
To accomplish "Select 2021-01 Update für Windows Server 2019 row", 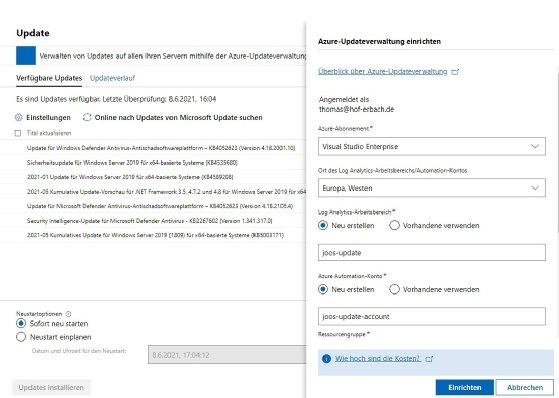I will tap(153, 177).
